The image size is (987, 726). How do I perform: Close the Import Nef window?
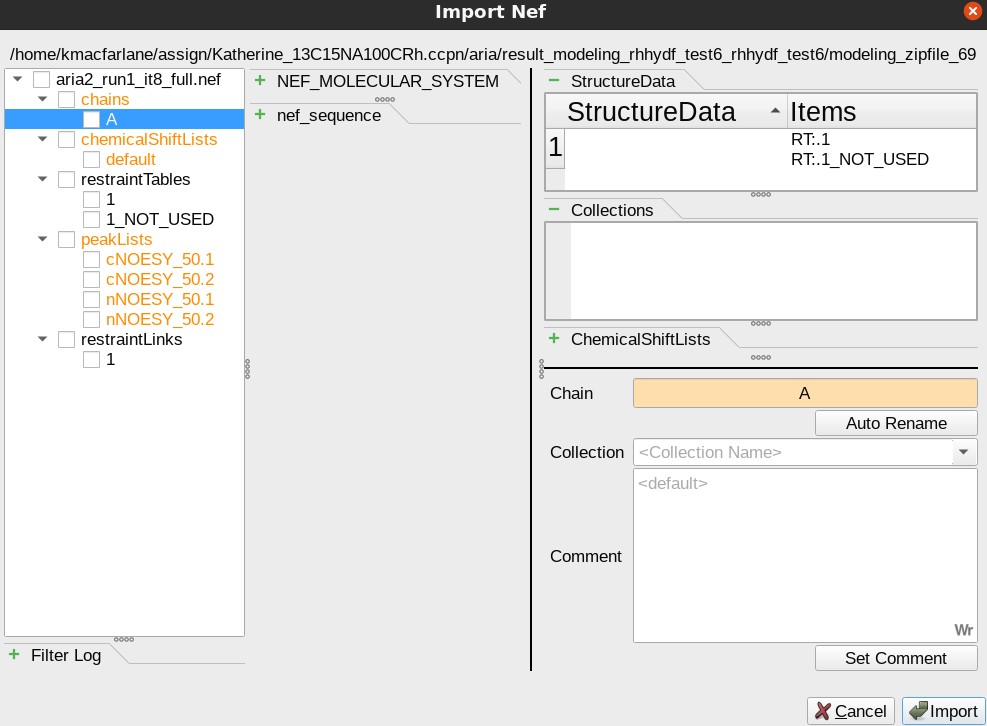[x=973, y=11]
